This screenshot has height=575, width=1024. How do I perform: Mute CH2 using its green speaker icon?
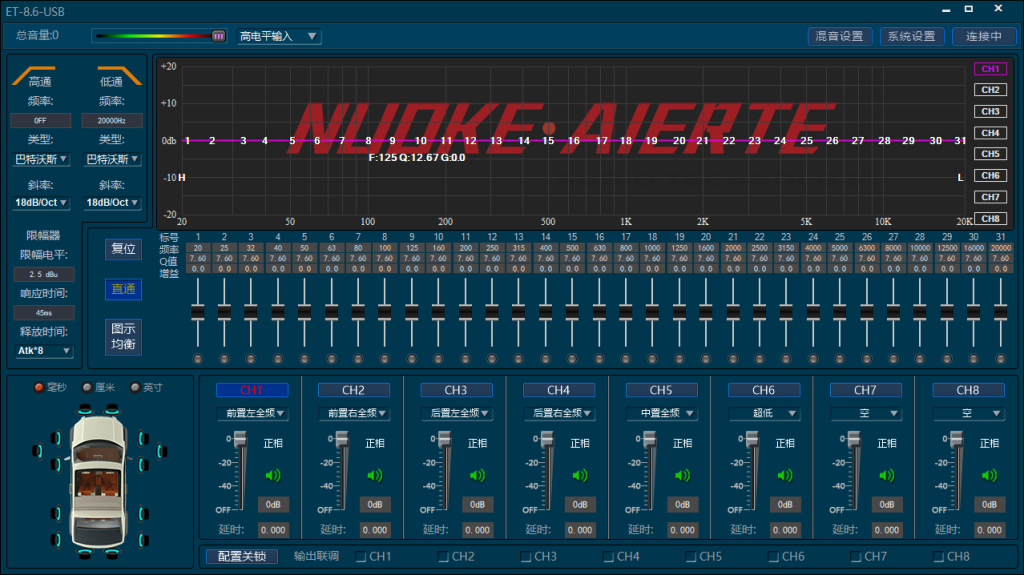tap(375, 475)
